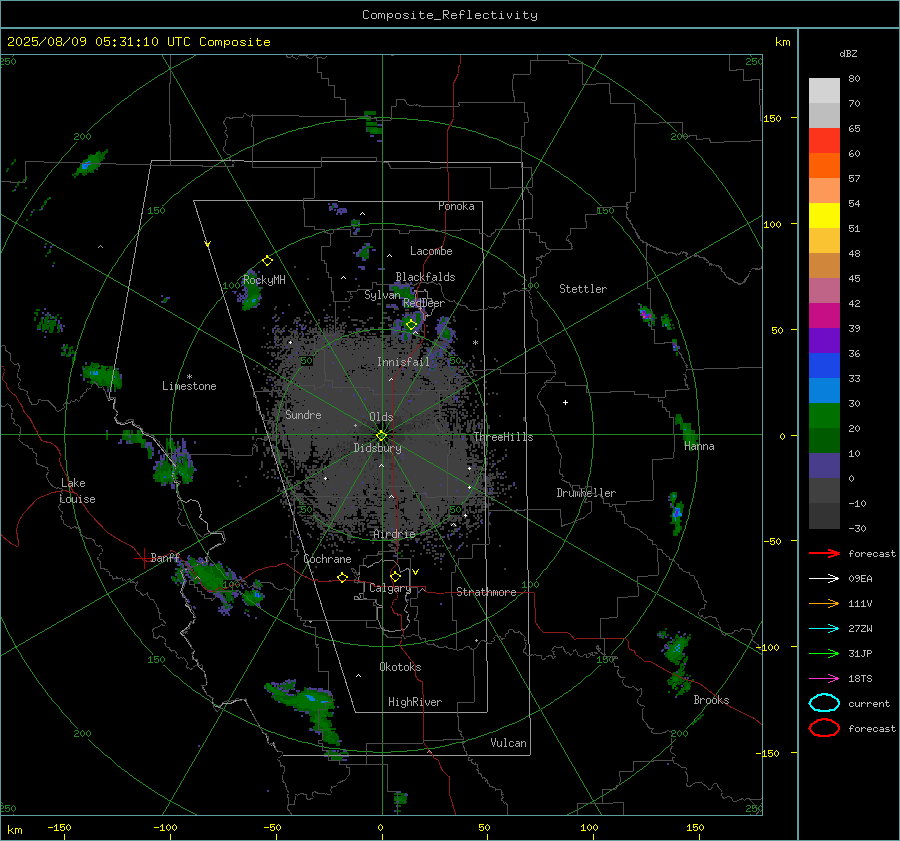Image resolution: width=900 pixels, height=841 pixels.
Task: Click the Vulcan city label
Action: coord(509,743)
